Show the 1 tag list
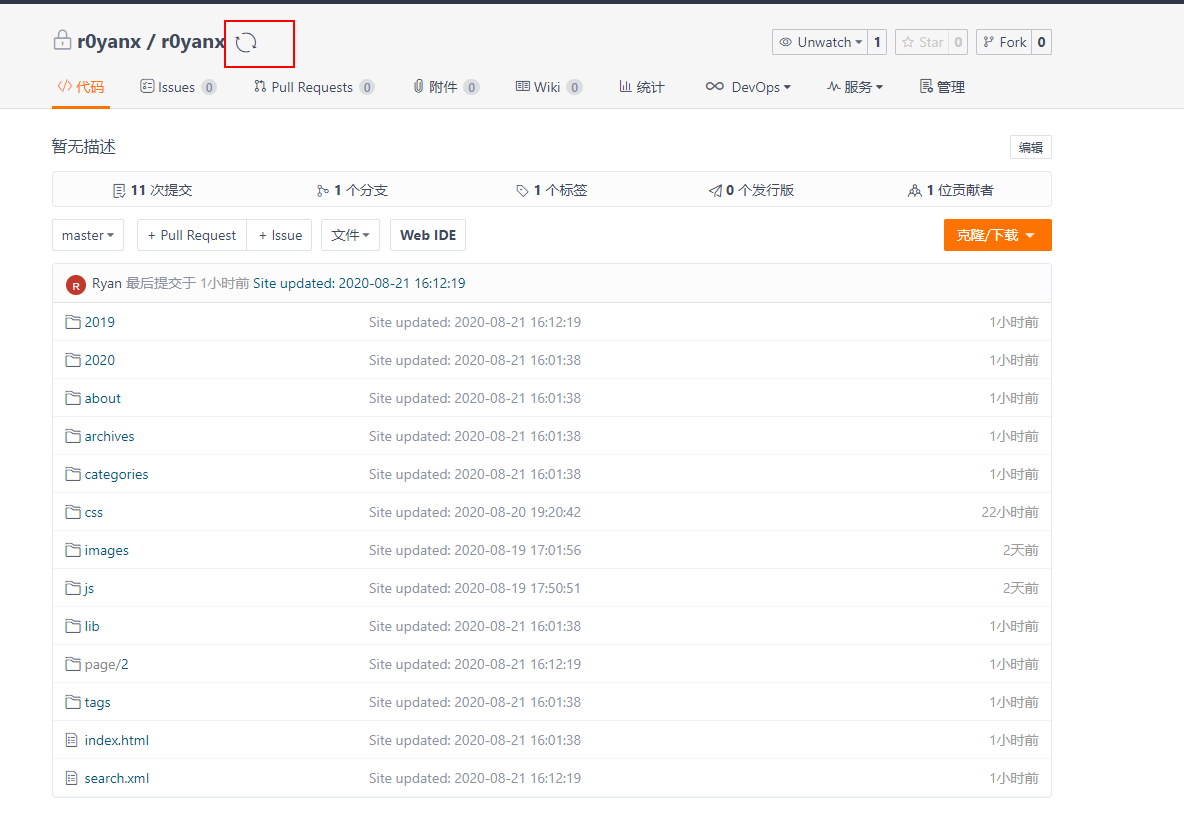Viewport: 1184px width, 816px height. tap(552, 190)
